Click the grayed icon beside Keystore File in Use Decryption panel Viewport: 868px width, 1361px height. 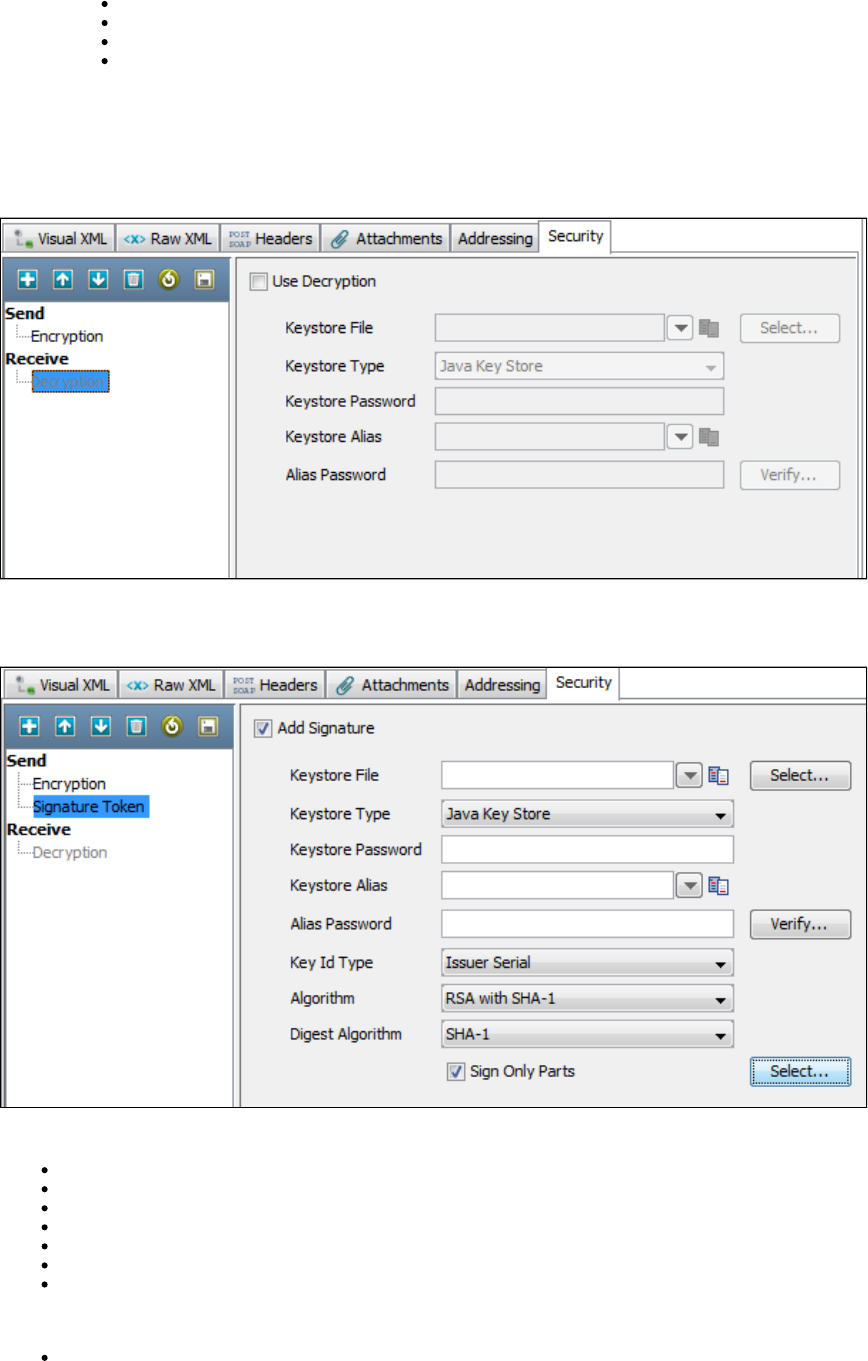[x=709, y=327]
